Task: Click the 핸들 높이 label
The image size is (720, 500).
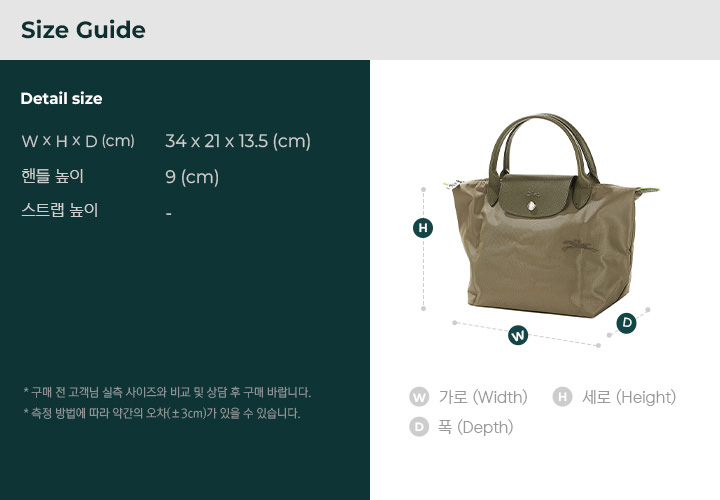Action: click(52, 176)
